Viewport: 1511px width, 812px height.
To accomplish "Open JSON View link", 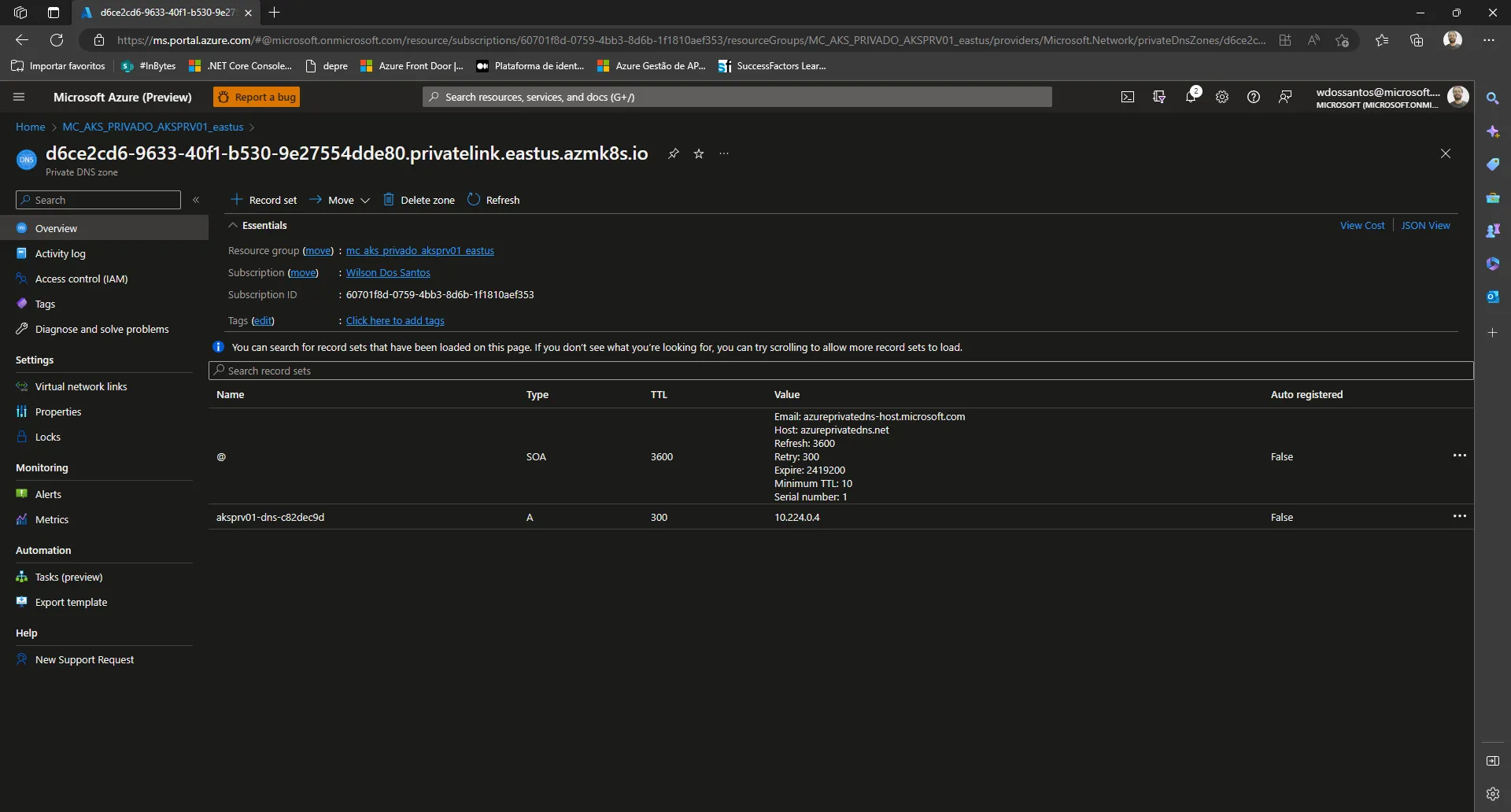I will (x=1425, y=225).
